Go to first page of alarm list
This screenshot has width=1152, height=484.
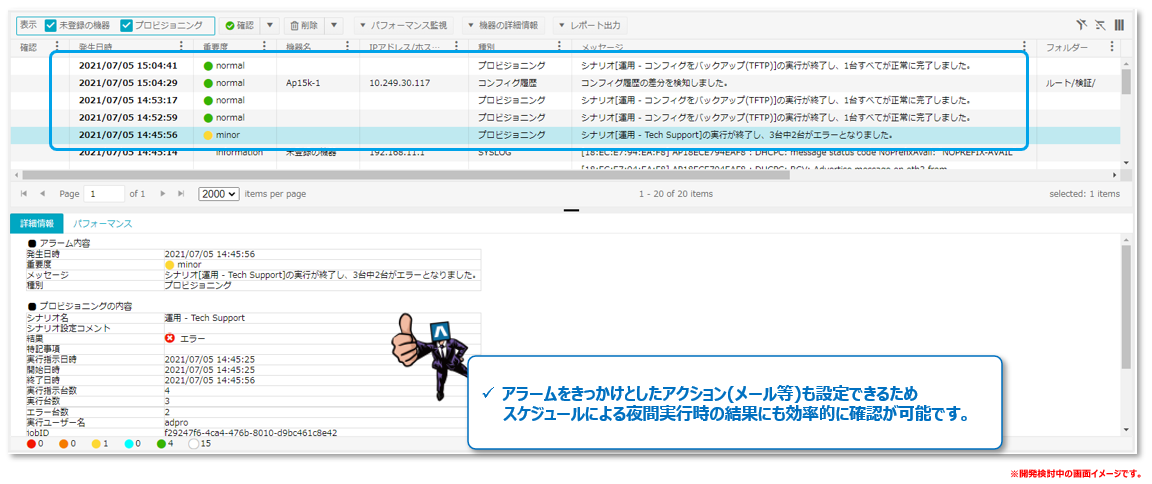[x=24, y=194]
